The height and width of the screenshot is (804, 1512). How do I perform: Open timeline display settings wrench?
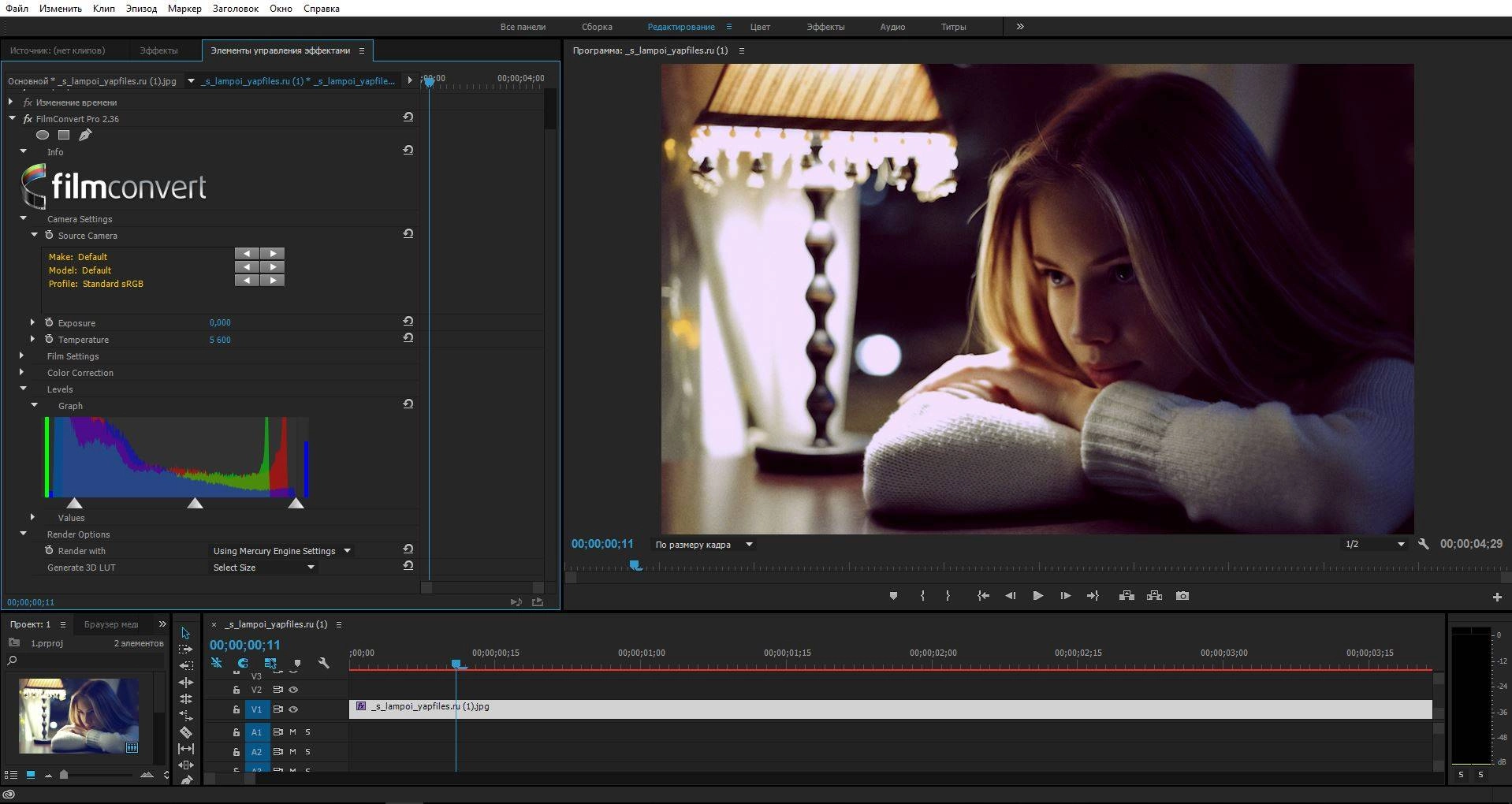pyautogui.click(x=323, y=663)
